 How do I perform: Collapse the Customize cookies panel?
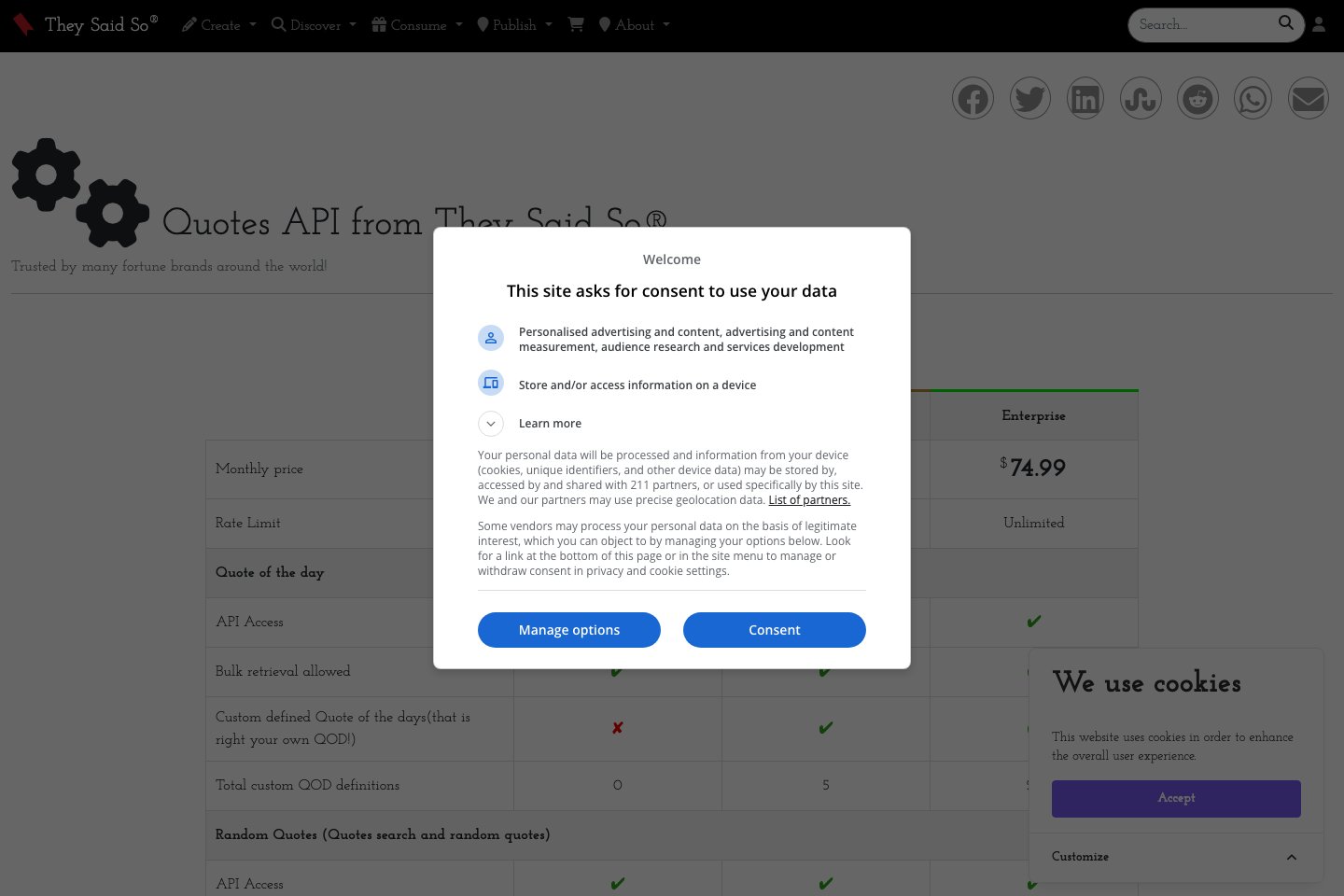(x=1292, y=858)
